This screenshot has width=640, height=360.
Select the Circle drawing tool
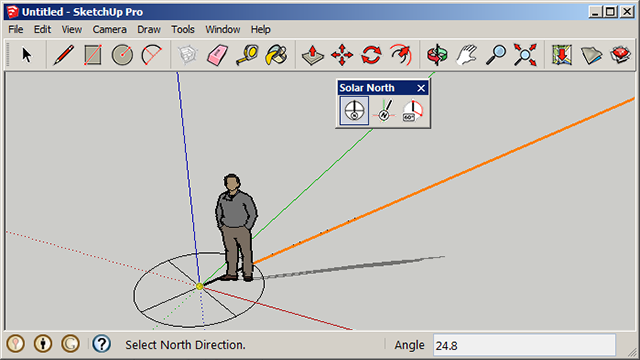tap(122, 55)
